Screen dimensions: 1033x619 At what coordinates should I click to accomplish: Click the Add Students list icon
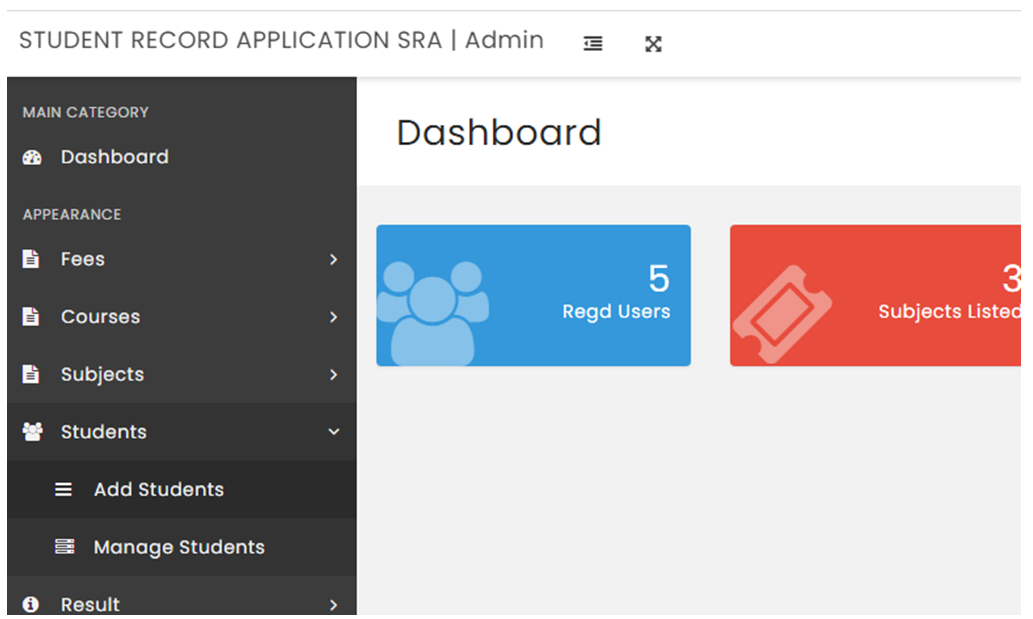coord(63,489)
